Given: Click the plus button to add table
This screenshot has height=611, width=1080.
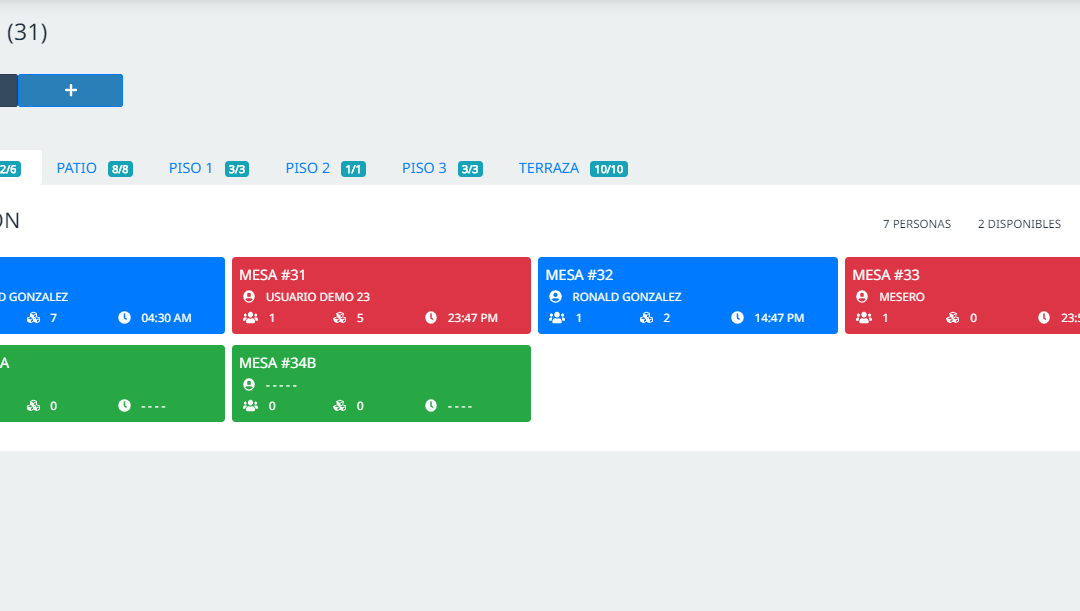Looking at the screenshot, I should [x=70, y=90].
